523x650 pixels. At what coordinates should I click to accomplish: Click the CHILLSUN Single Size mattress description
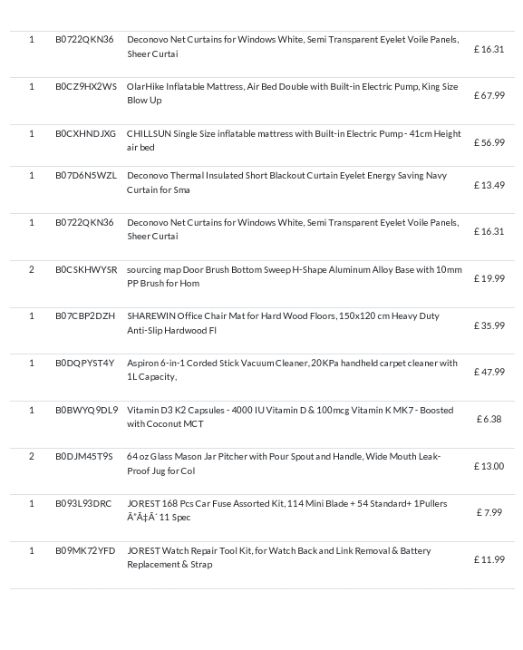[x=293, y=140]
